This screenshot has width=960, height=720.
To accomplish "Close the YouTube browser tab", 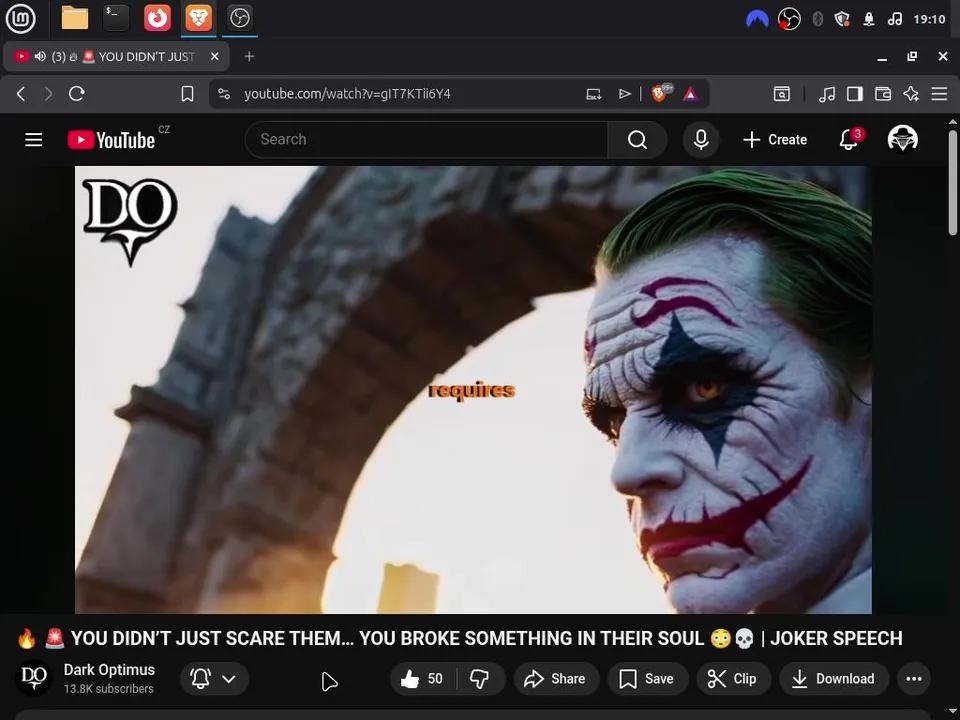I will point(214,56).
